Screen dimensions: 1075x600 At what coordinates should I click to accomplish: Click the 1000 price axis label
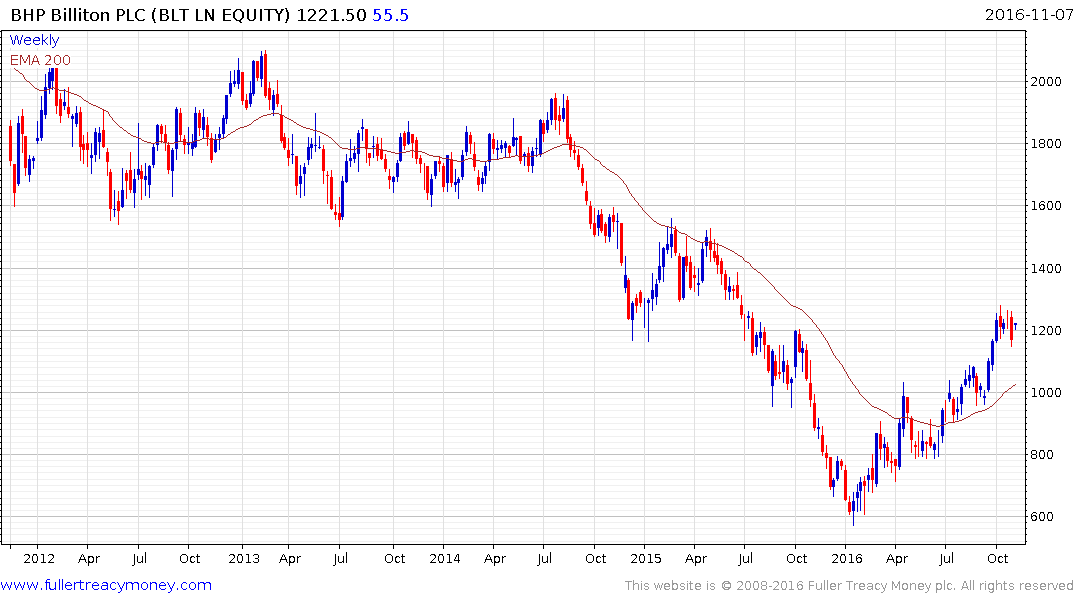1046,393
